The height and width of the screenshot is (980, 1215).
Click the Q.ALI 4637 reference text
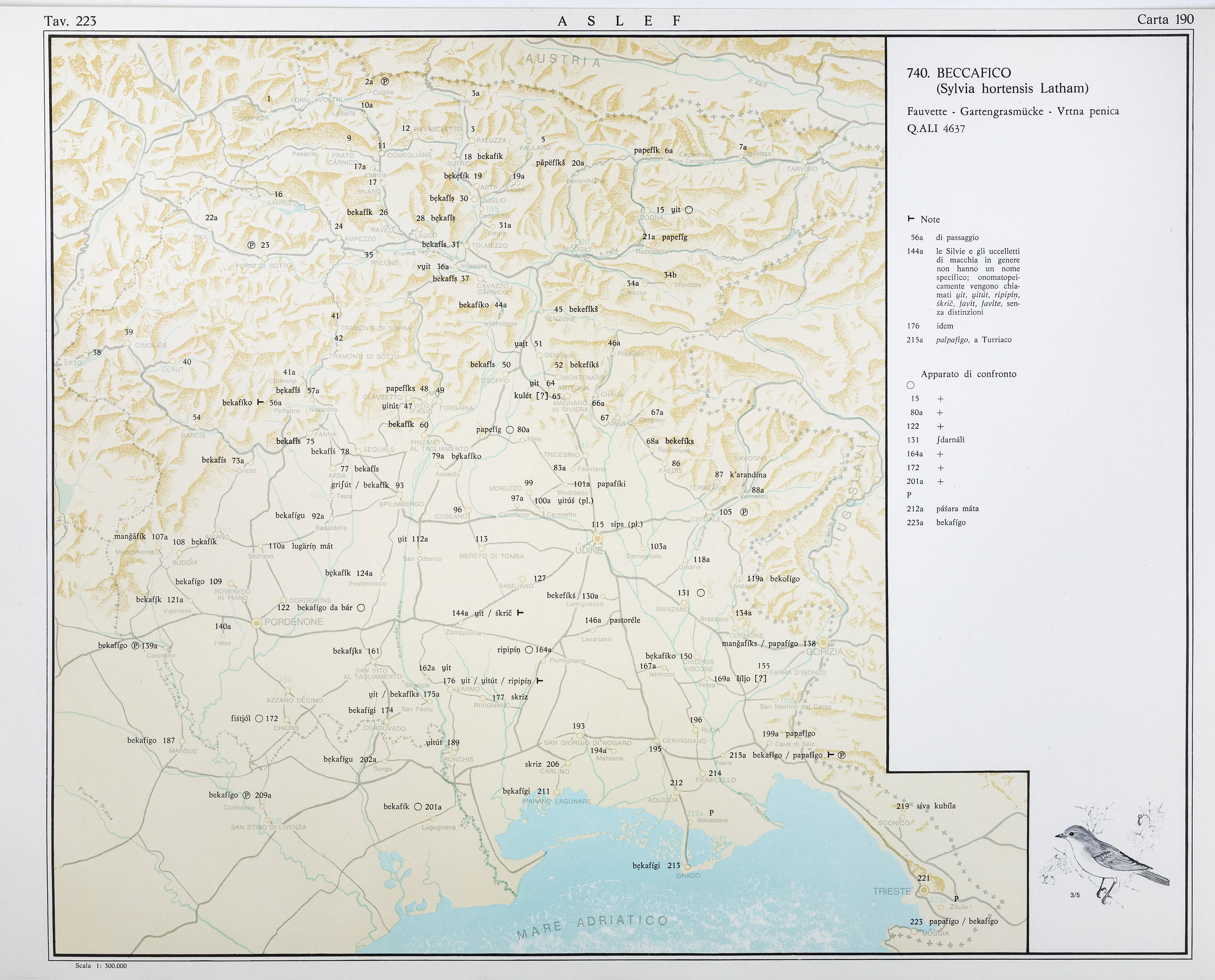point(936,129)
